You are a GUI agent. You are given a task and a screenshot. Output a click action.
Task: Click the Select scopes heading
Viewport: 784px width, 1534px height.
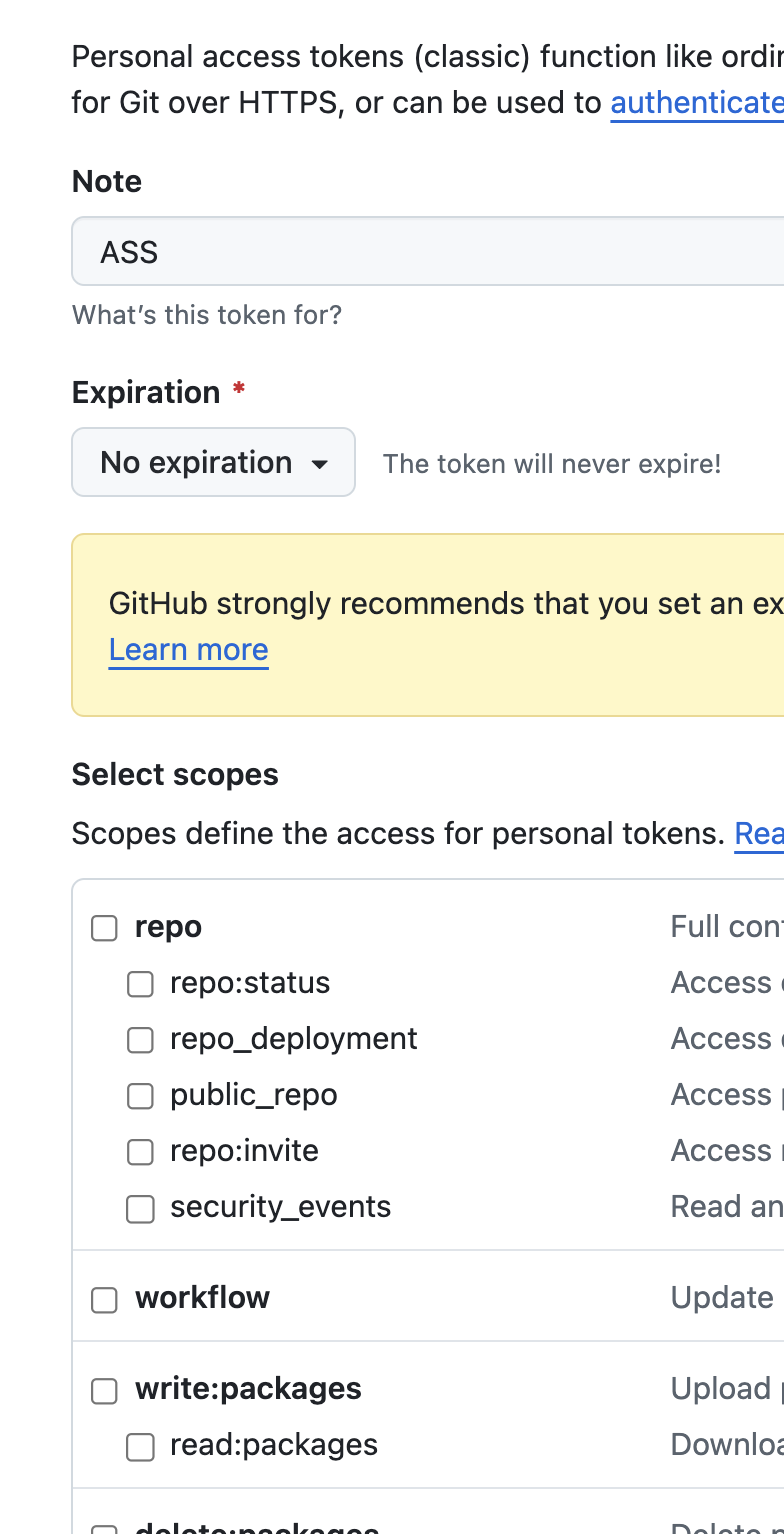tap(175, 775)
